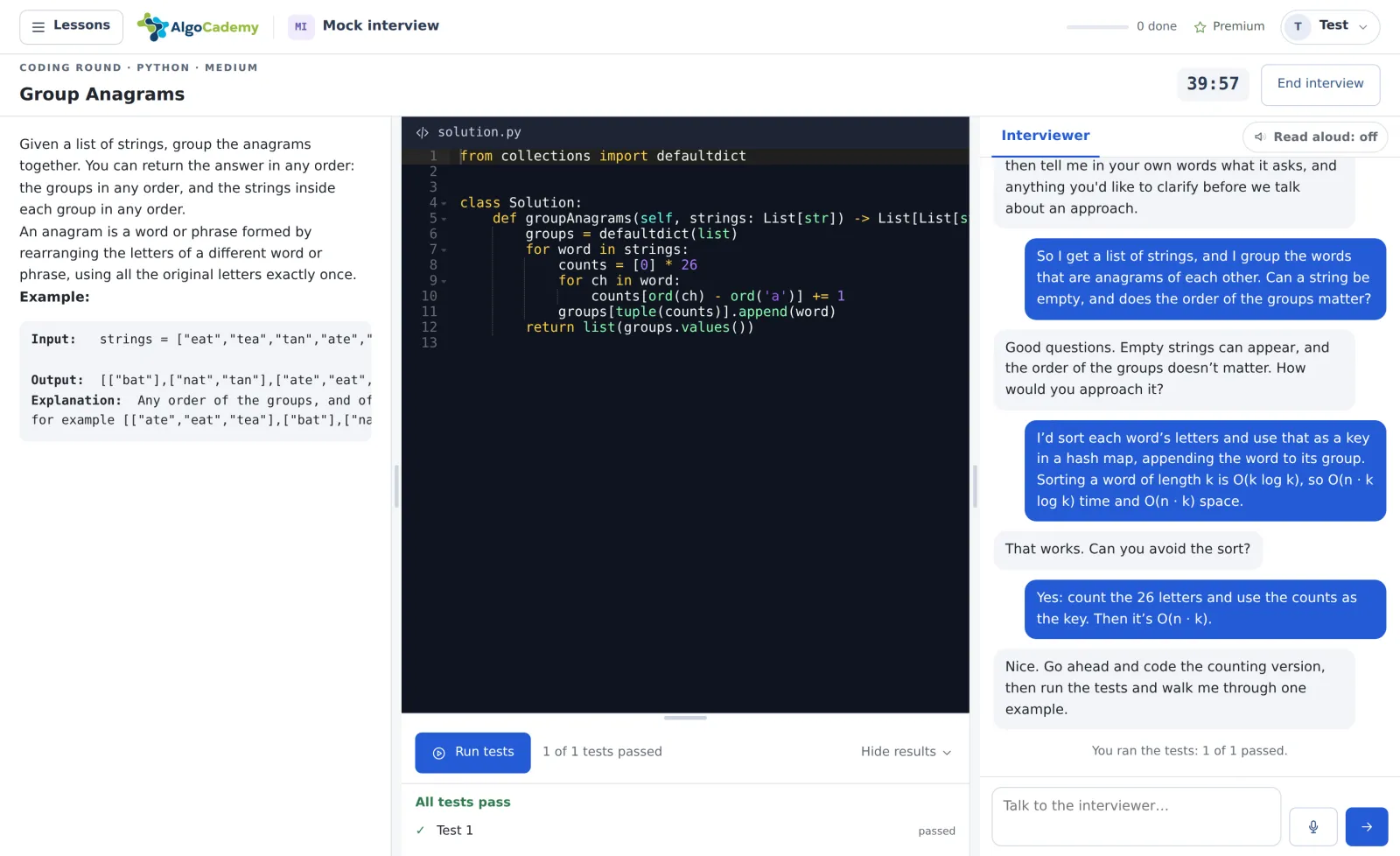Click the 'Yes: count the 26 letters' message
The image size is (1400, 856).
pyautogui.click(x=1205, y=608)
